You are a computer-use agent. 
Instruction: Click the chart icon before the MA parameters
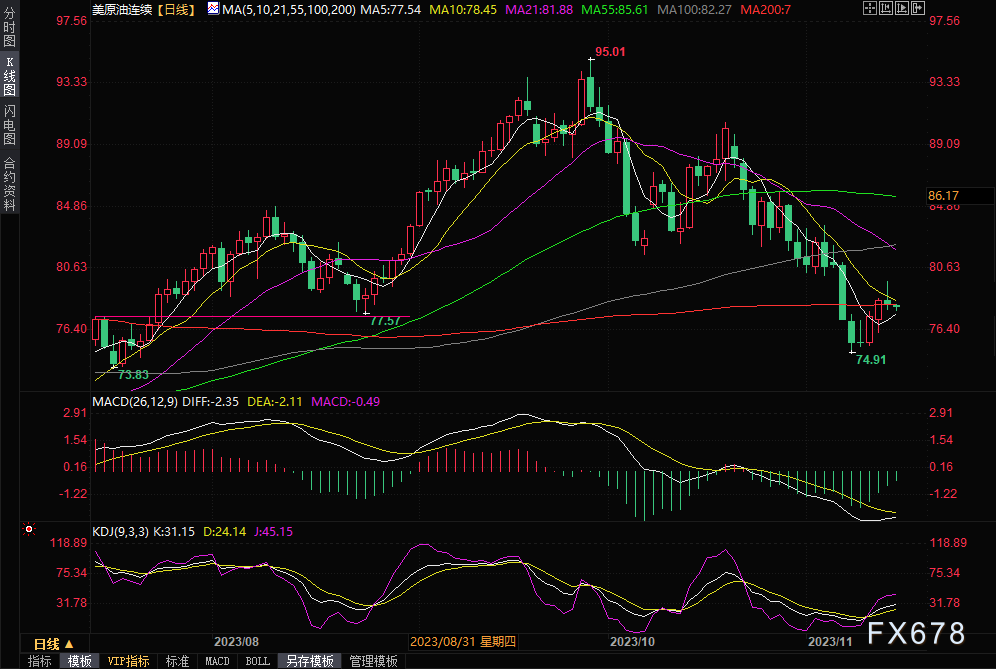pyautogui.click(x=213, y=9)
